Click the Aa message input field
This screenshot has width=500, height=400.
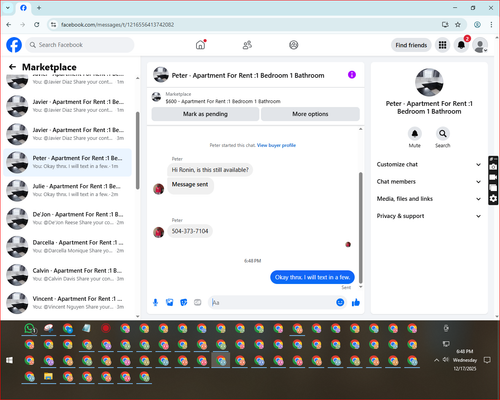click(273, 303)
